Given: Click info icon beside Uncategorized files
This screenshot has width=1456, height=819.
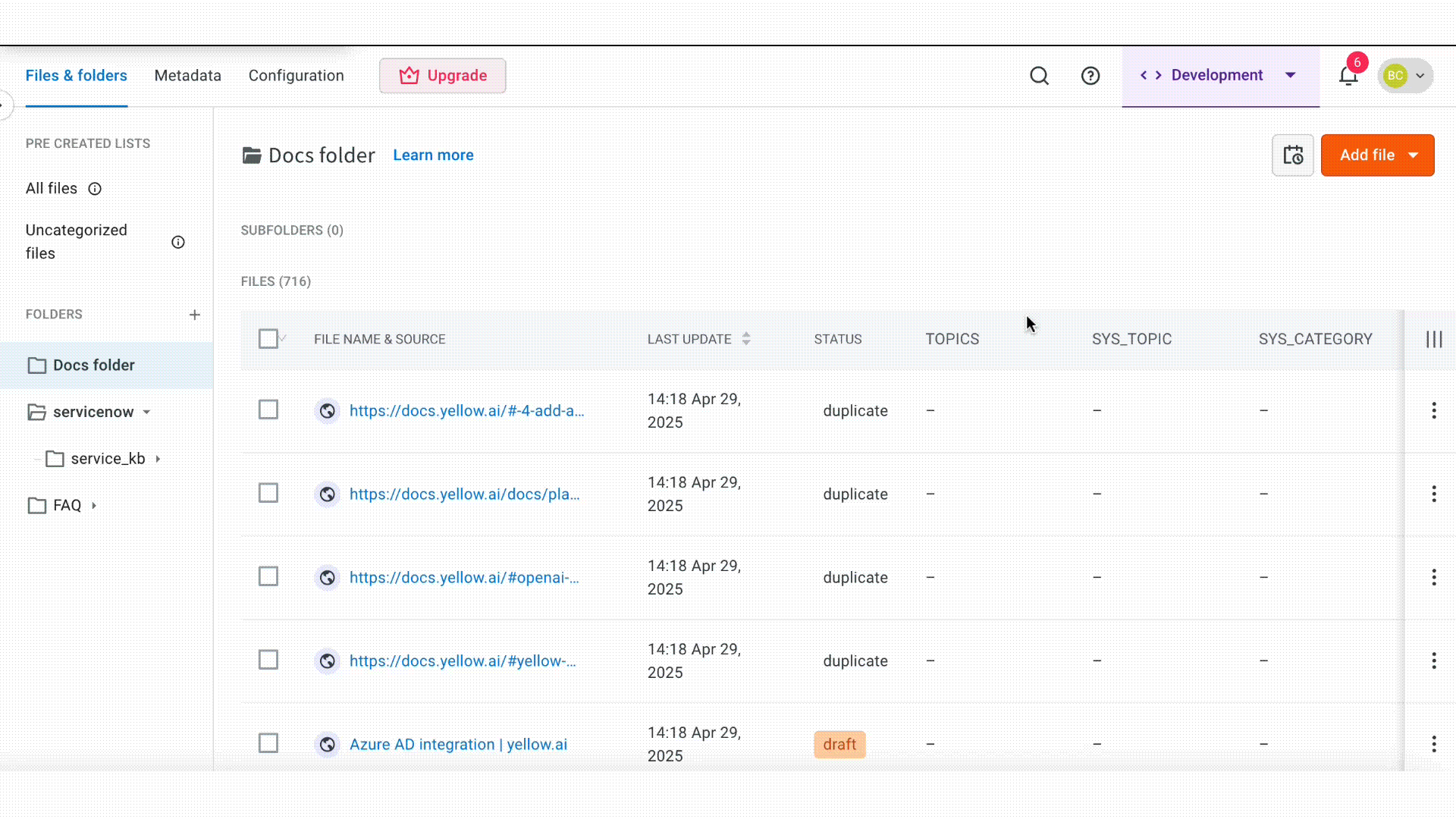Looking at the screenshot, I should (178, 243).
